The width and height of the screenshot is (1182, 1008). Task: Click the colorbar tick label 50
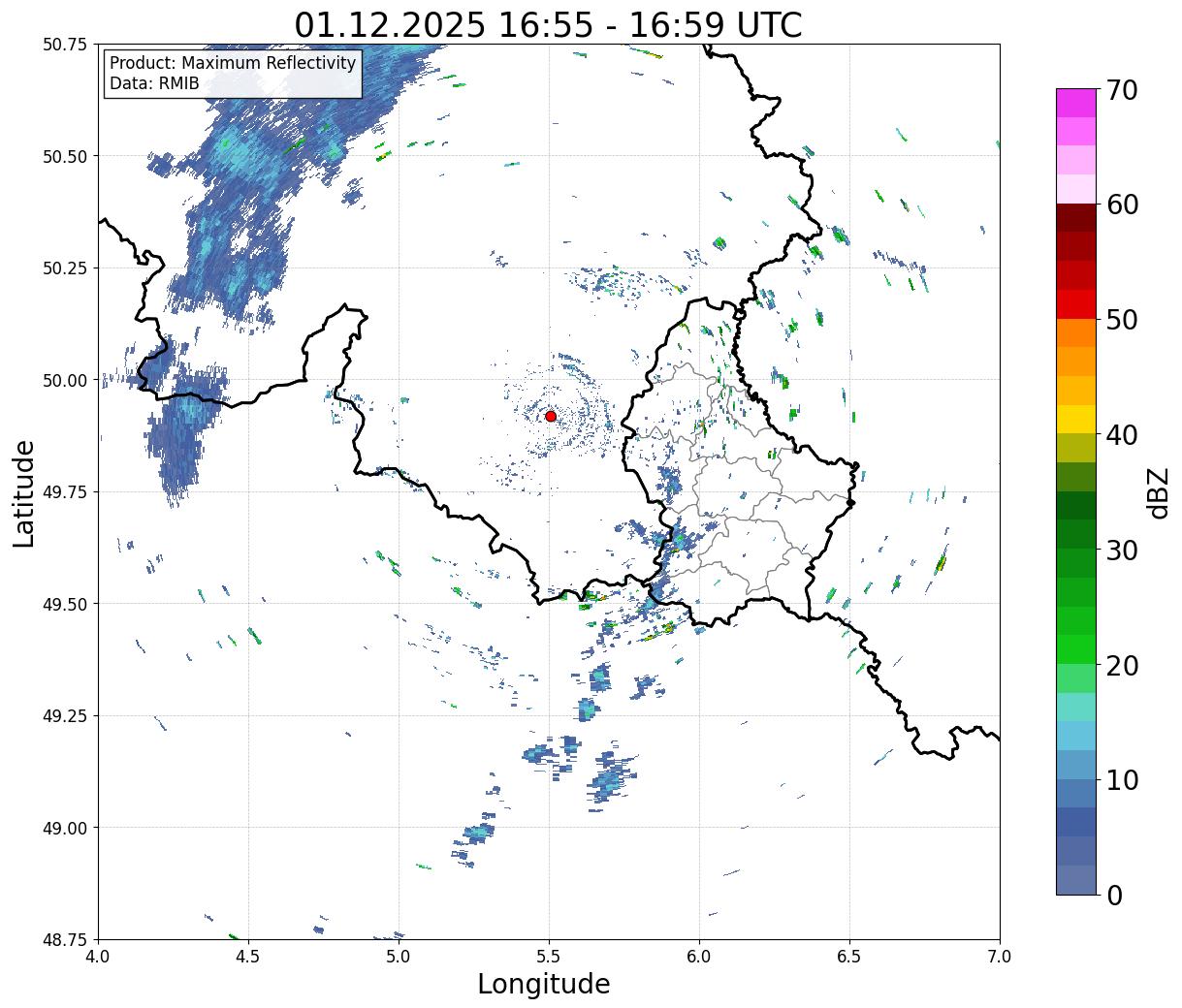[1121, 320]
